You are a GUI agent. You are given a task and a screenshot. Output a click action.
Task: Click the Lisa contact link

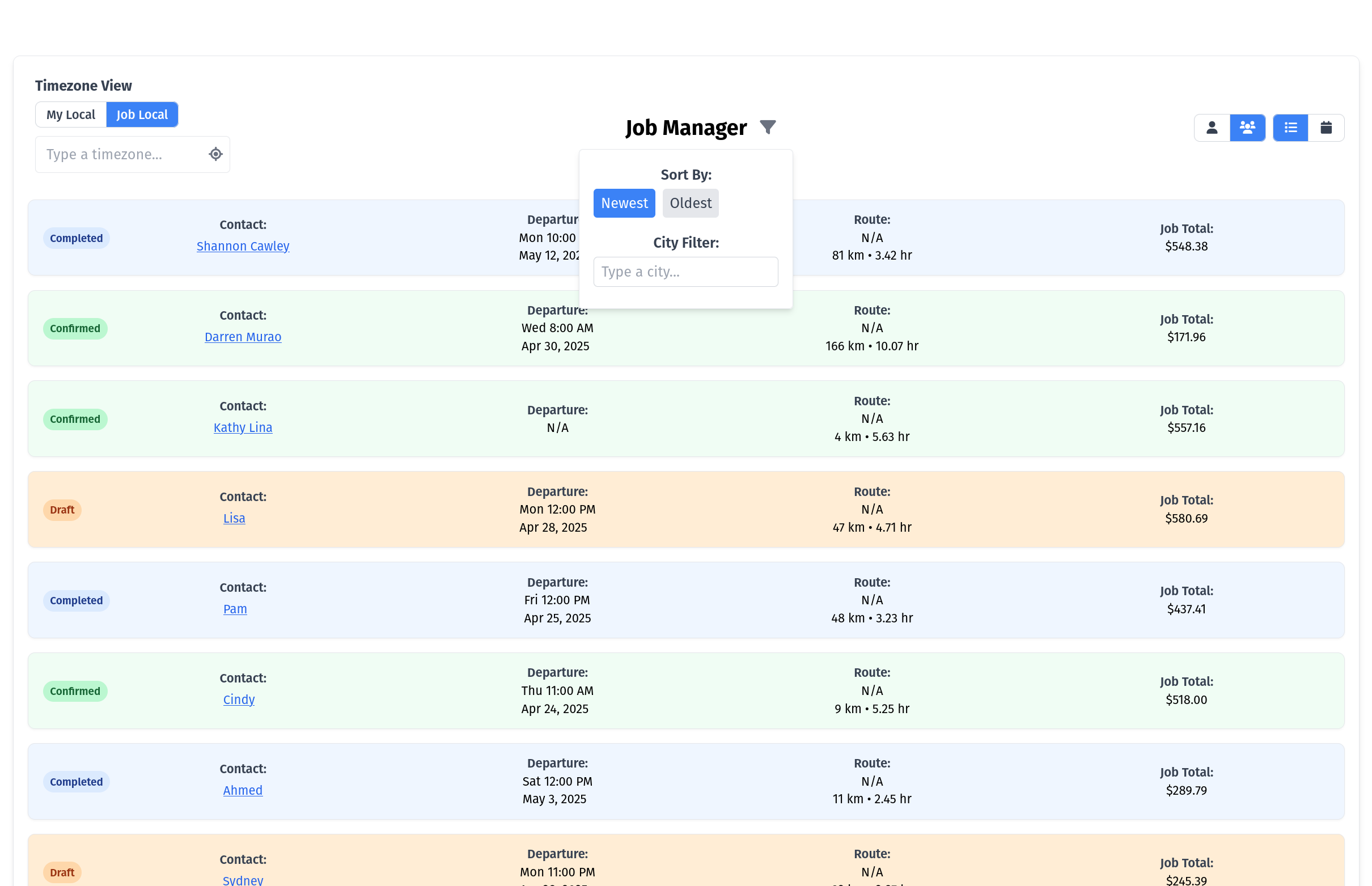tap(234, 518)
